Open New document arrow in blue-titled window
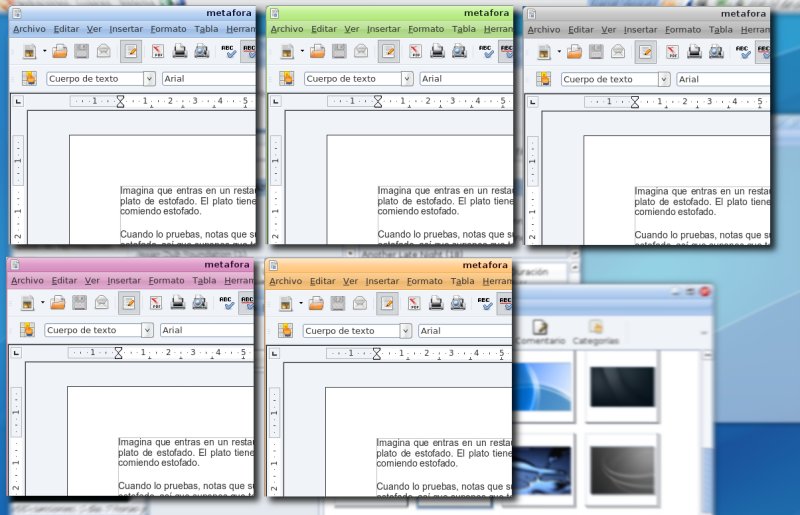This screenshot has height=515, width=800. (44, 51)
